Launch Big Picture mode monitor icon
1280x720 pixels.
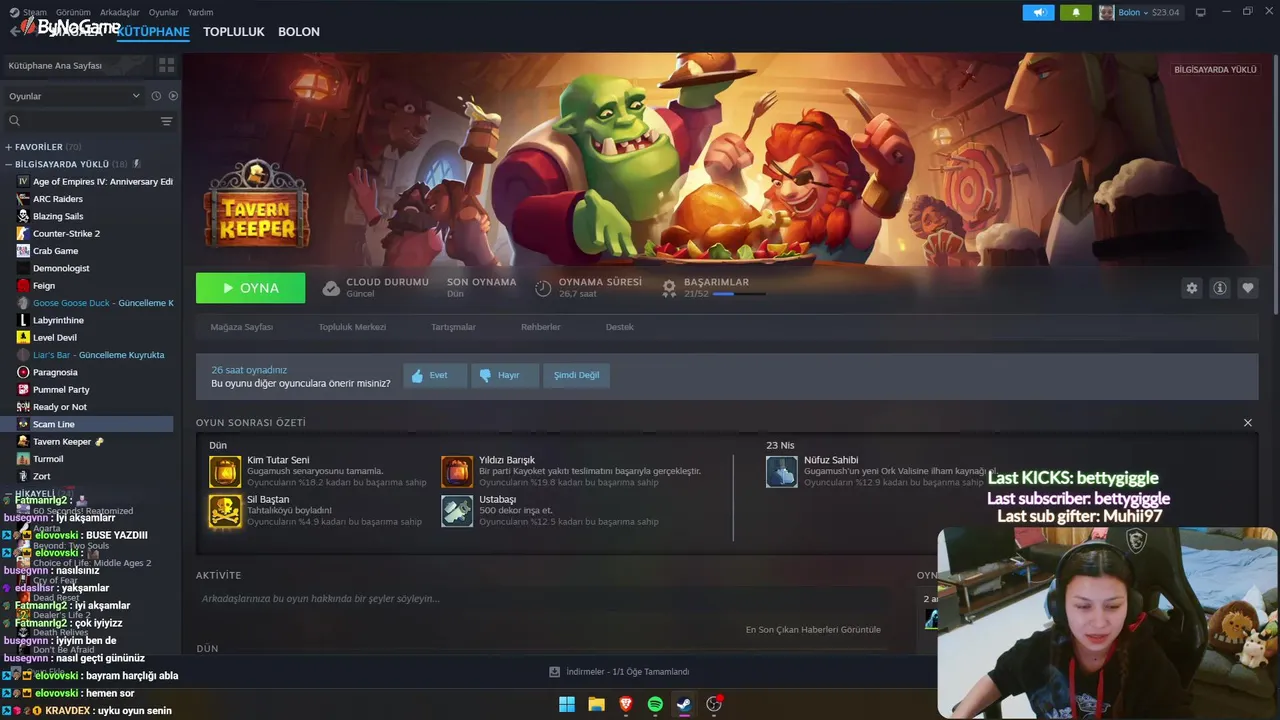[1200, 12]
